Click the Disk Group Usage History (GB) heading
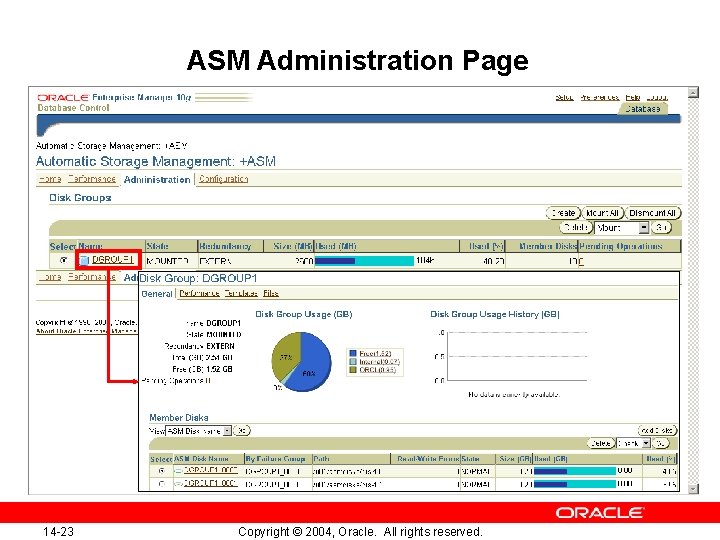The image size is (720, 540). 495,314
